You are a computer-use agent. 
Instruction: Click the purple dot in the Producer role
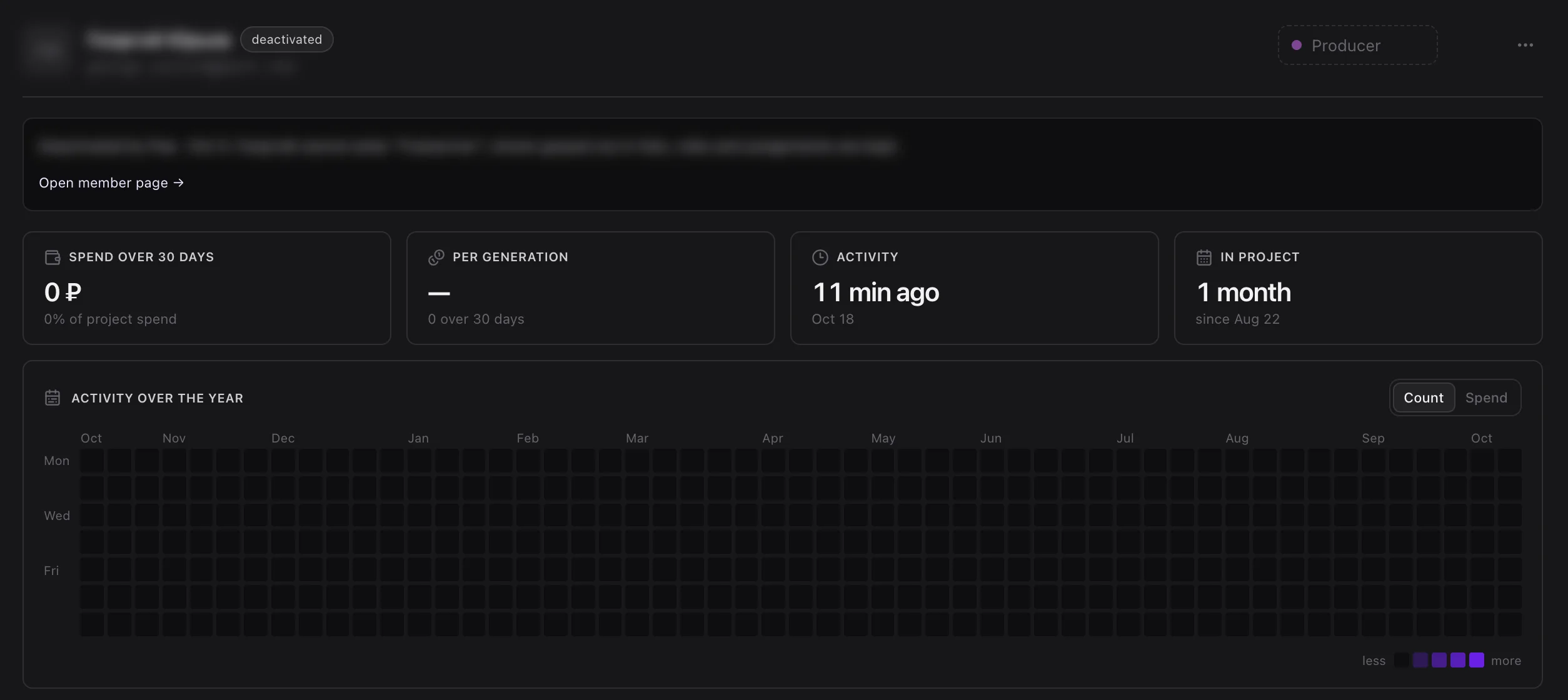click(x=1297, y=45)
